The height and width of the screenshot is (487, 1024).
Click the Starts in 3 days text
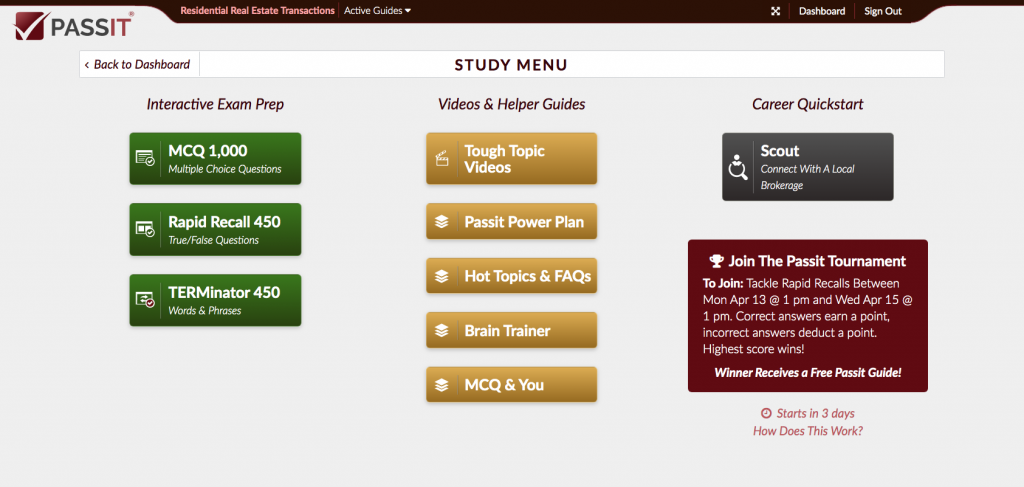(816, 413)
